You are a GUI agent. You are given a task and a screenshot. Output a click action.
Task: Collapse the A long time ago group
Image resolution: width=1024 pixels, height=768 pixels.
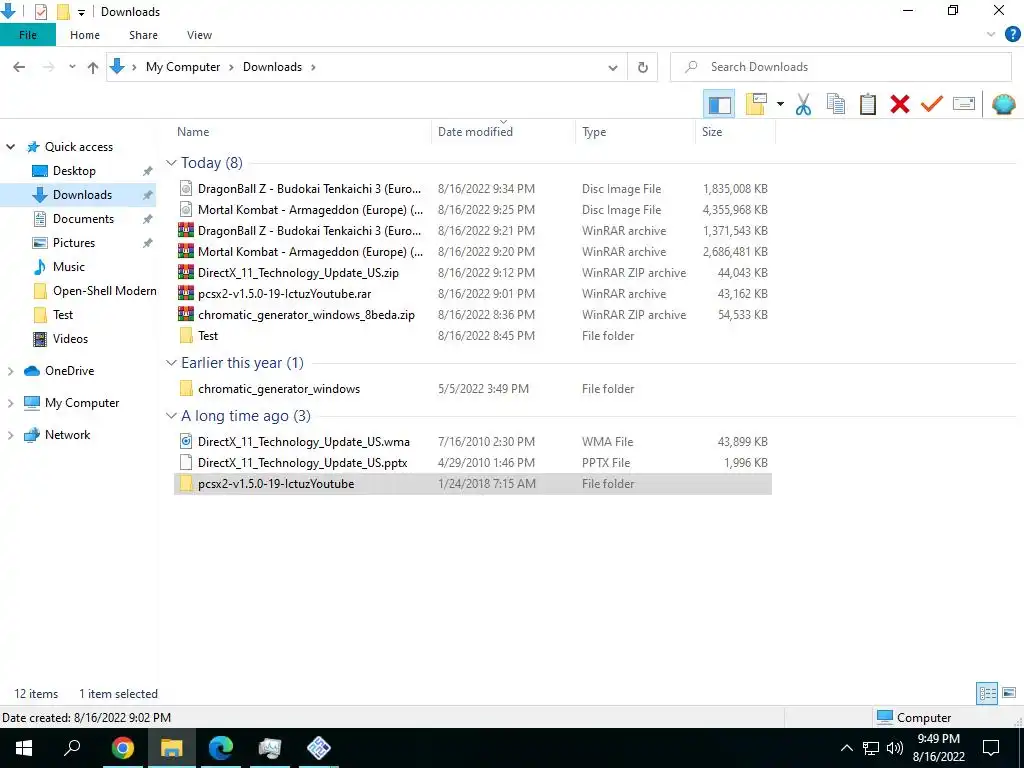click(171, 415)
